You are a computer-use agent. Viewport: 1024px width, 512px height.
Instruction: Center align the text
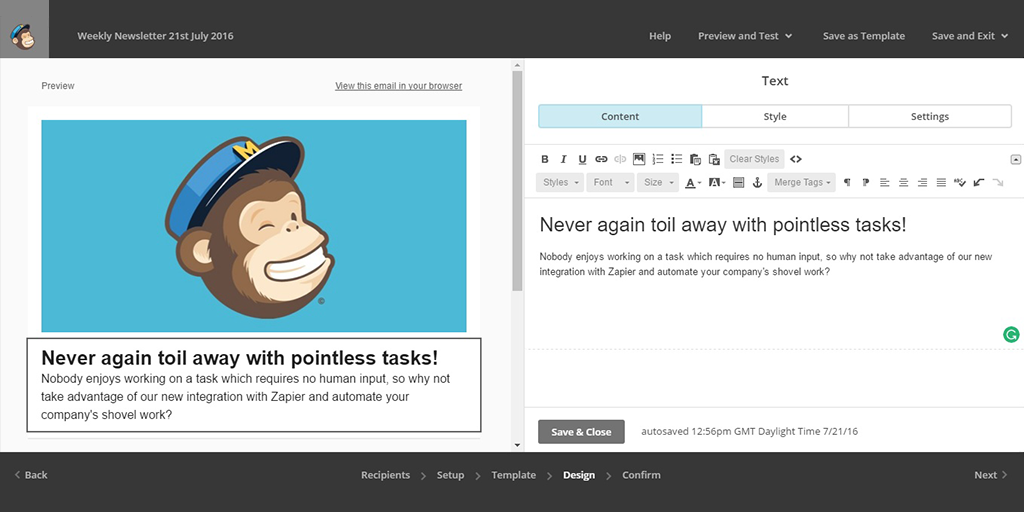pos(904,182)
